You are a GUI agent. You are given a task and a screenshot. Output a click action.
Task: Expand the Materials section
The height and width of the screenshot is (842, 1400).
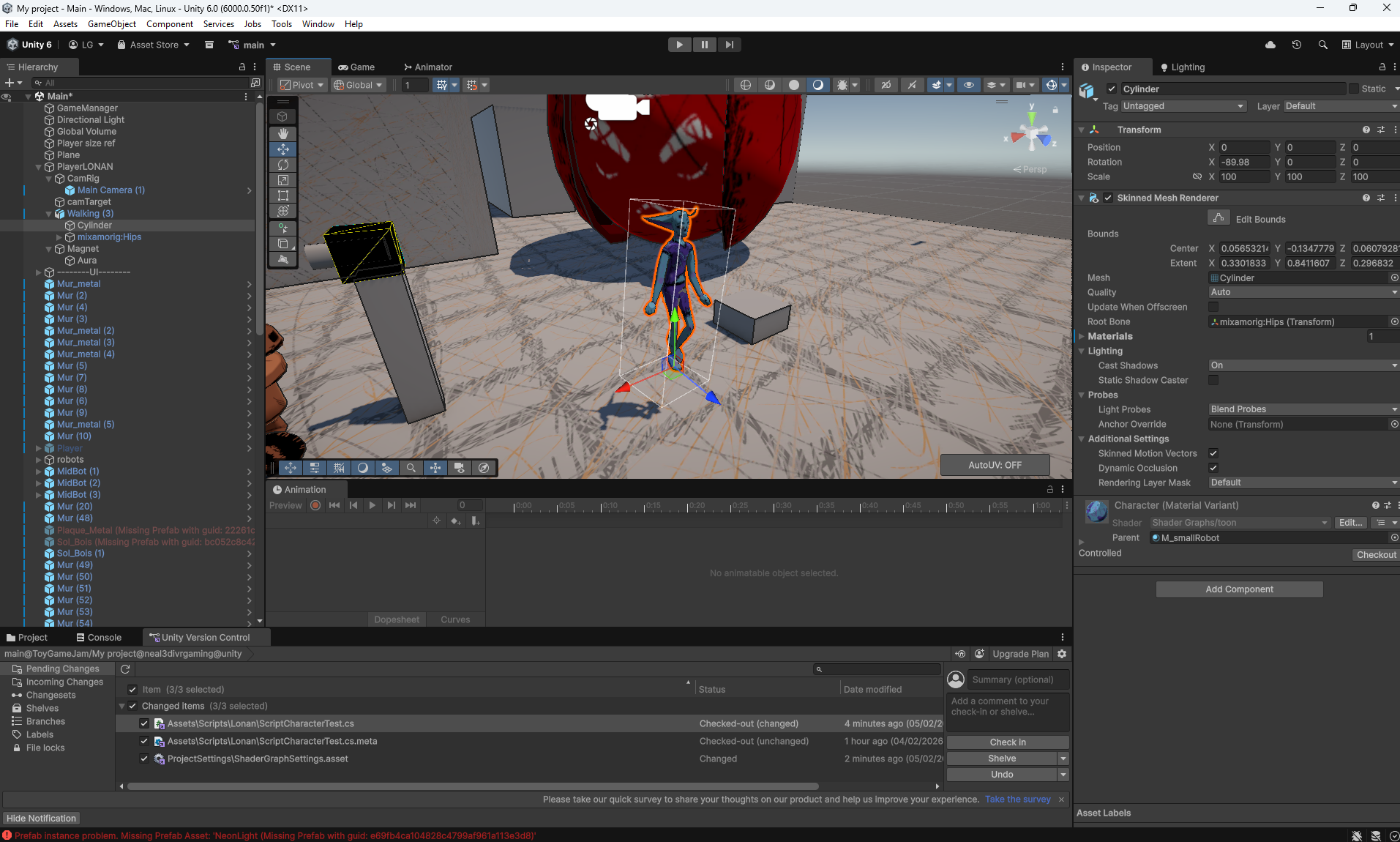(1082, 336)
